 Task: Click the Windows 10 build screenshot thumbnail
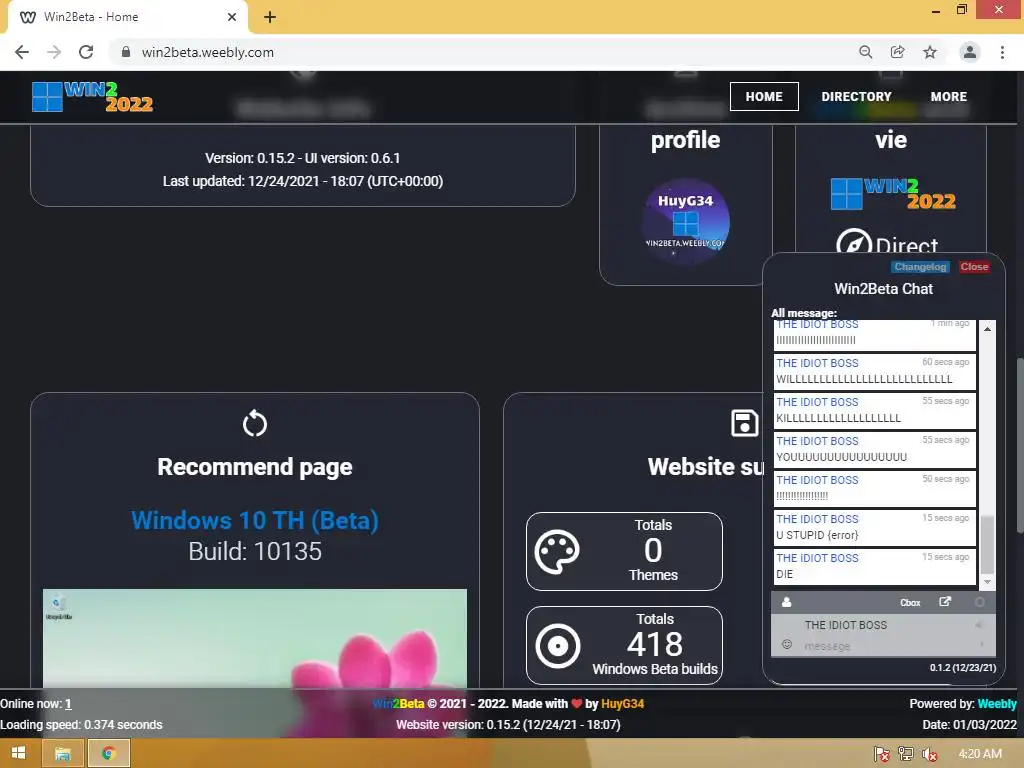tap(255, 638)
